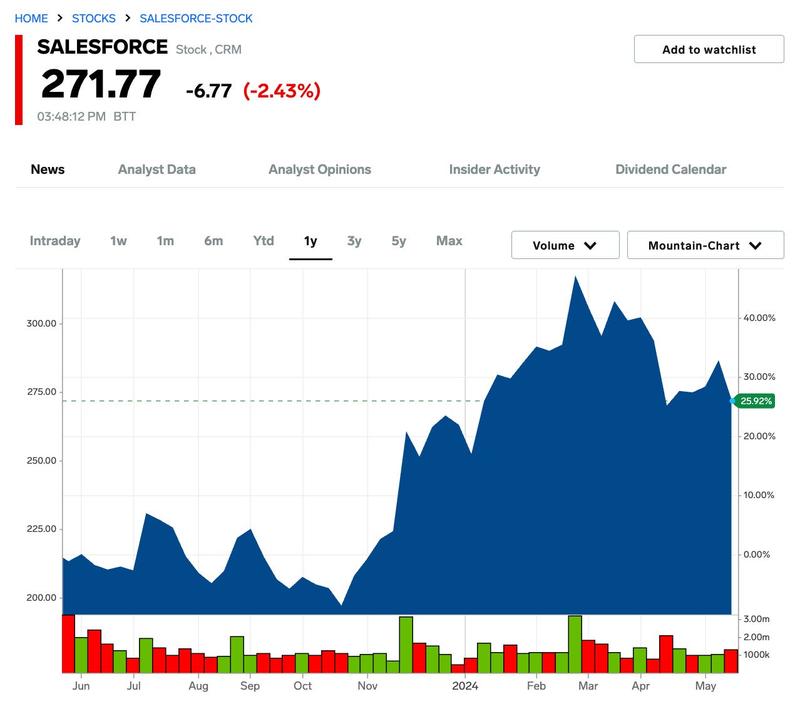This screenshot has width=800, height=702.
Task: Click the 2024 date axis label
Action: coord(465,686)
